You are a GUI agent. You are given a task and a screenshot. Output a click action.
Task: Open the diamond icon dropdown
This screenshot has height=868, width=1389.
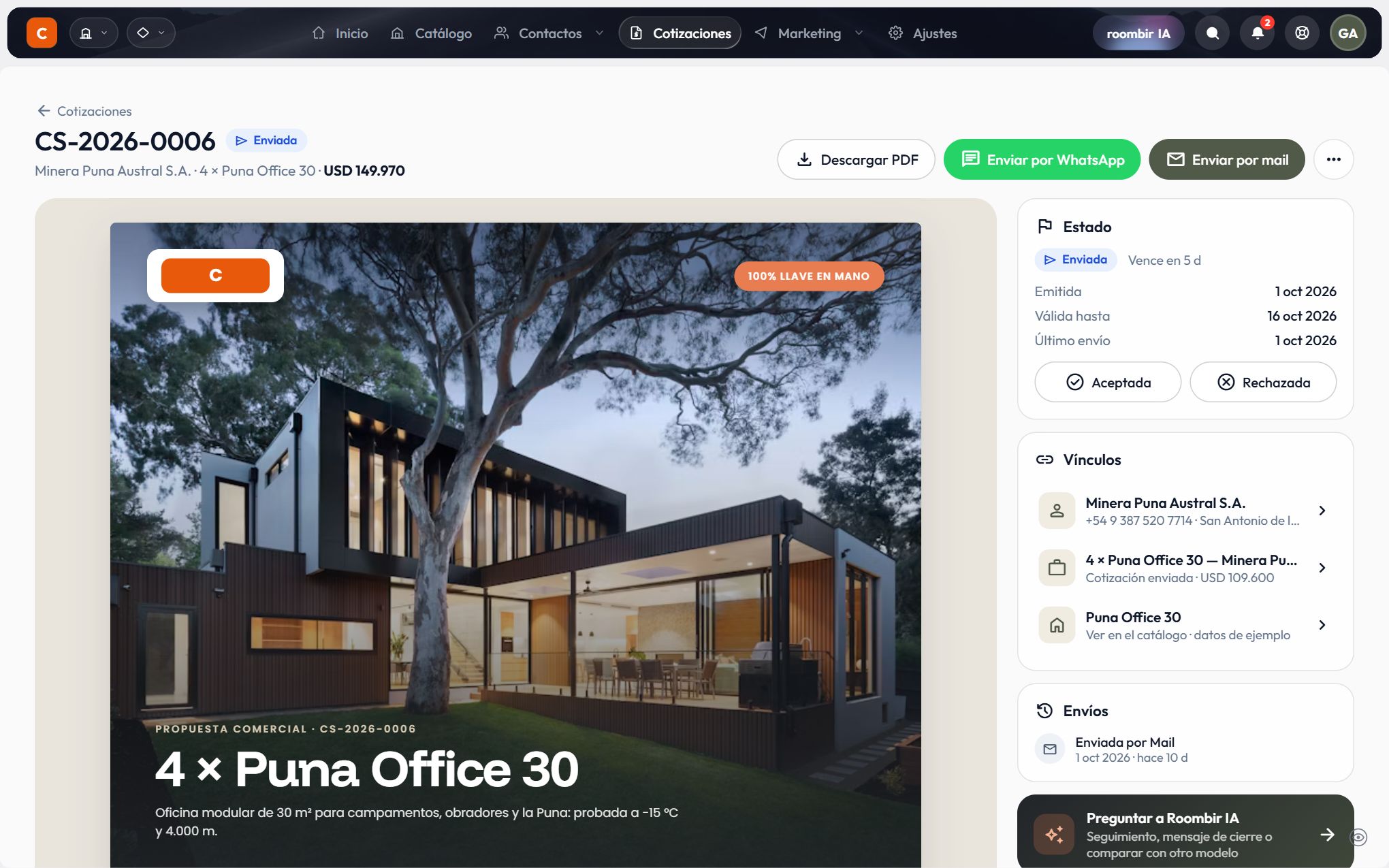(x=150, y=33)
